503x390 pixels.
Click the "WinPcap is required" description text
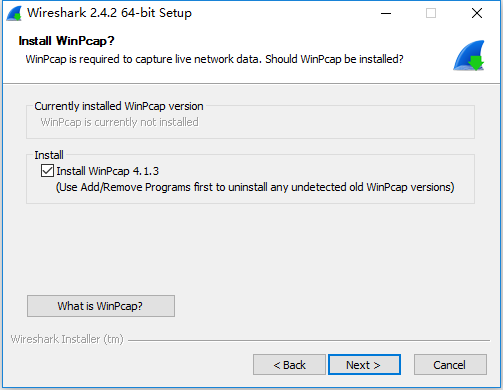point(214,59)
